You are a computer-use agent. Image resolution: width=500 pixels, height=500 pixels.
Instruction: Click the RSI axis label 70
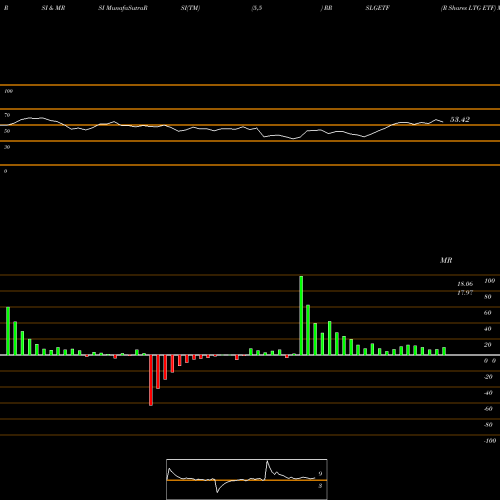(7, 115)
